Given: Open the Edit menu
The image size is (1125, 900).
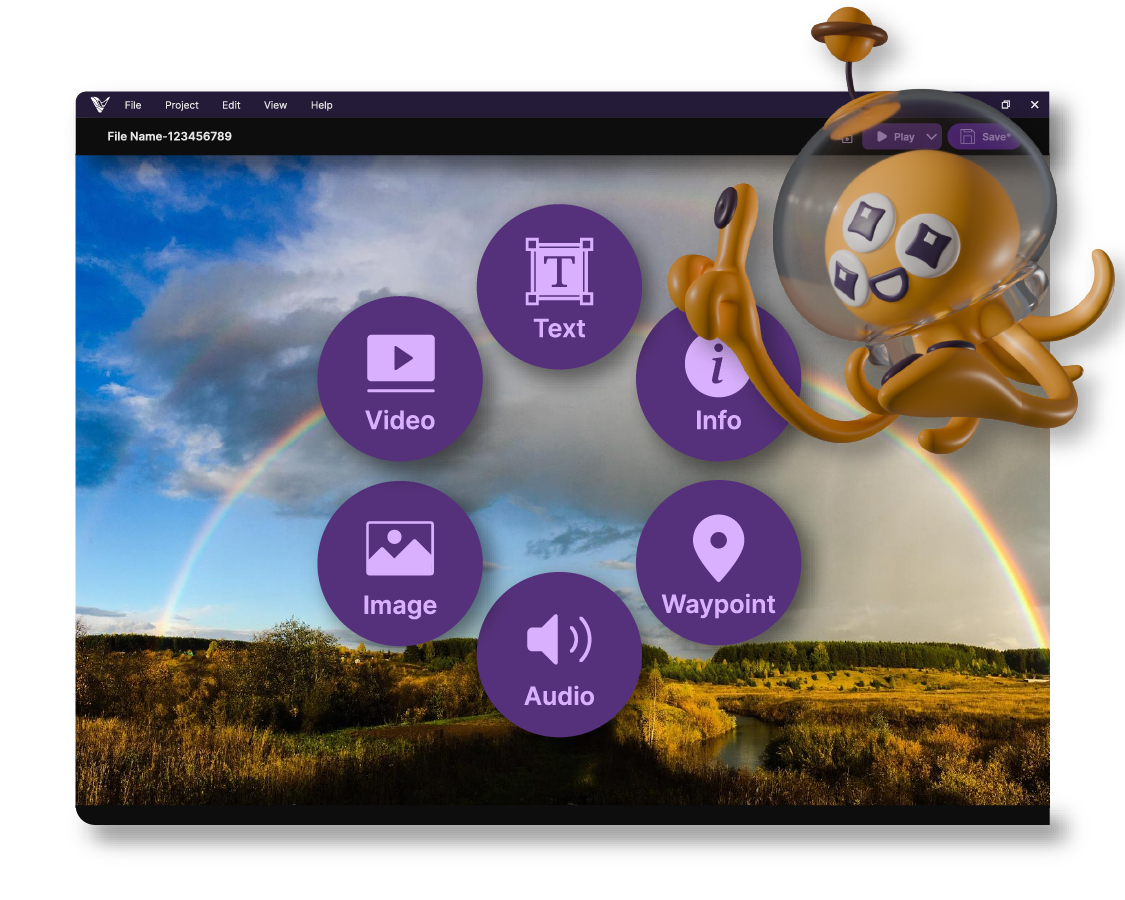Looking at the screenshot, I should pyautogui.click(x=231, y=105).
